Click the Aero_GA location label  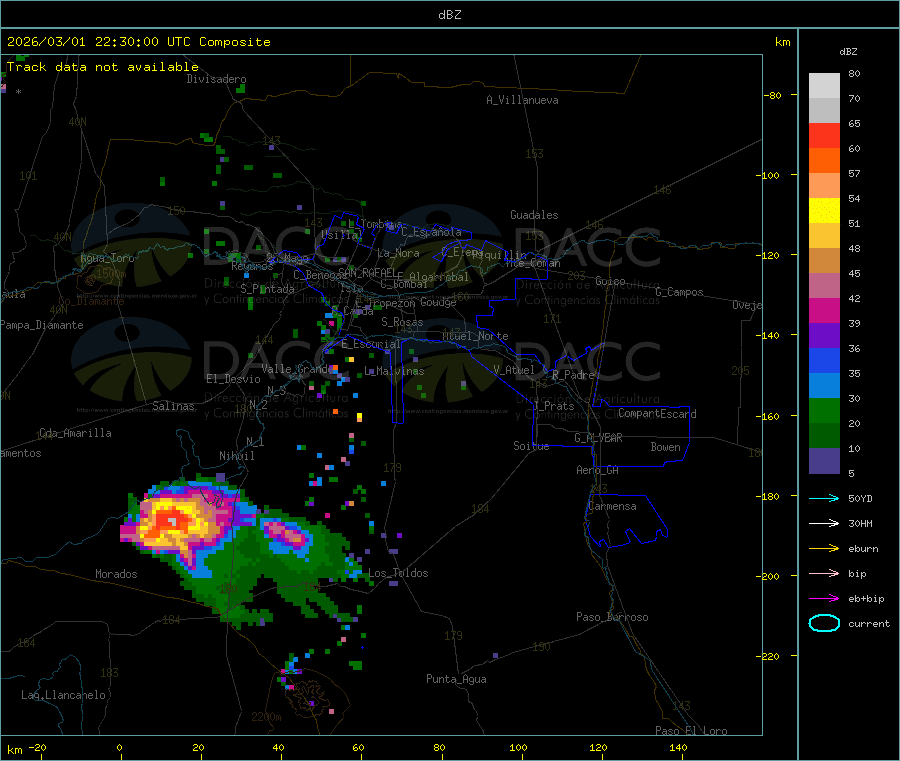597,470
